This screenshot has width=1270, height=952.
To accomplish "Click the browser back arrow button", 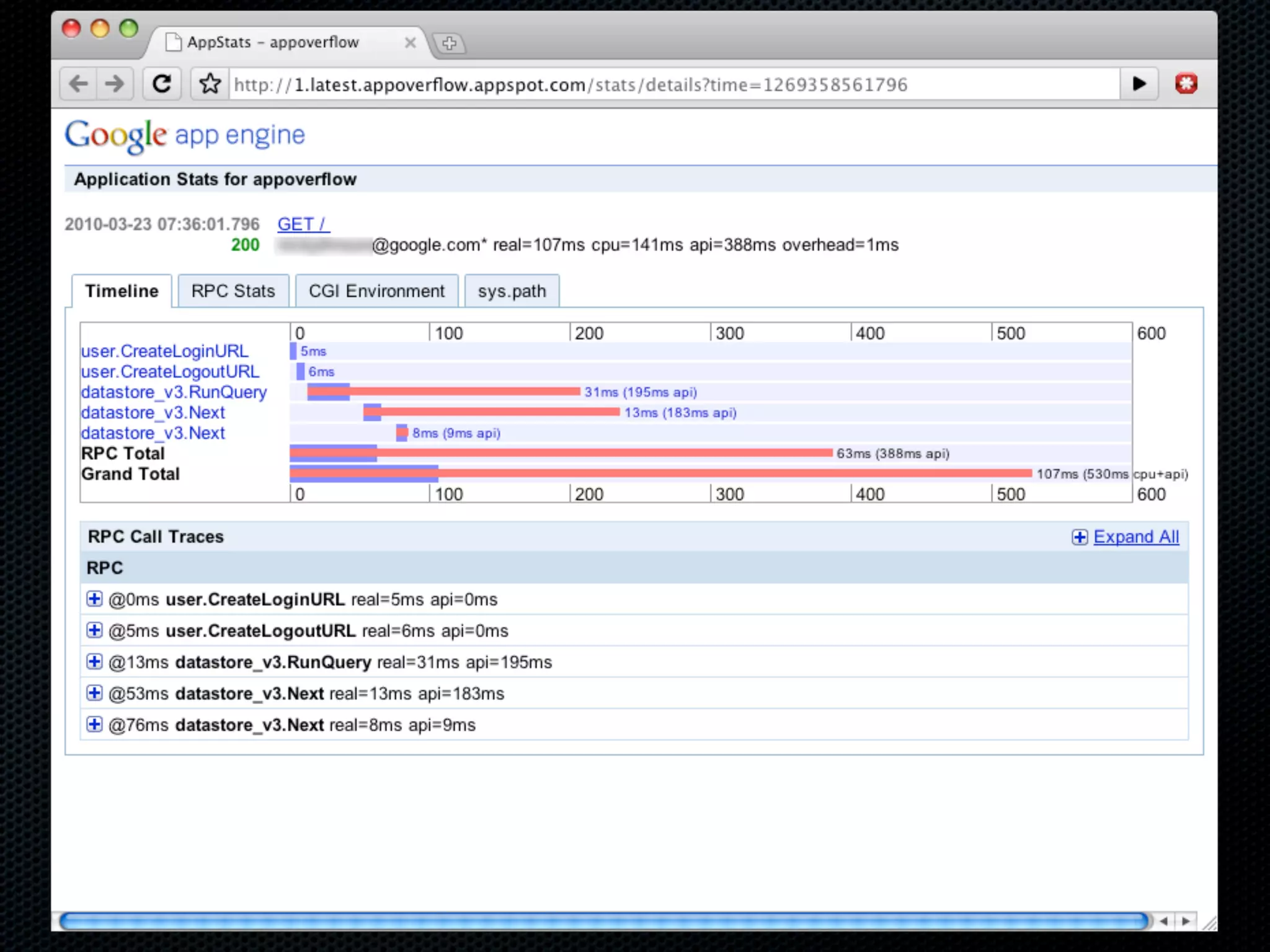I will click(x=79, y=84).
